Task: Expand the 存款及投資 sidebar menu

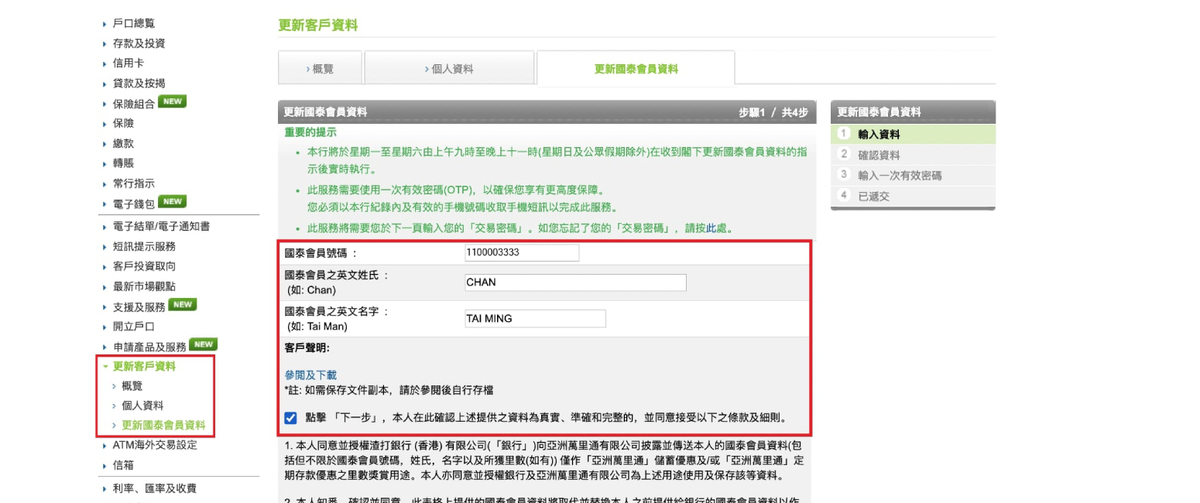Action: [139, 43]
